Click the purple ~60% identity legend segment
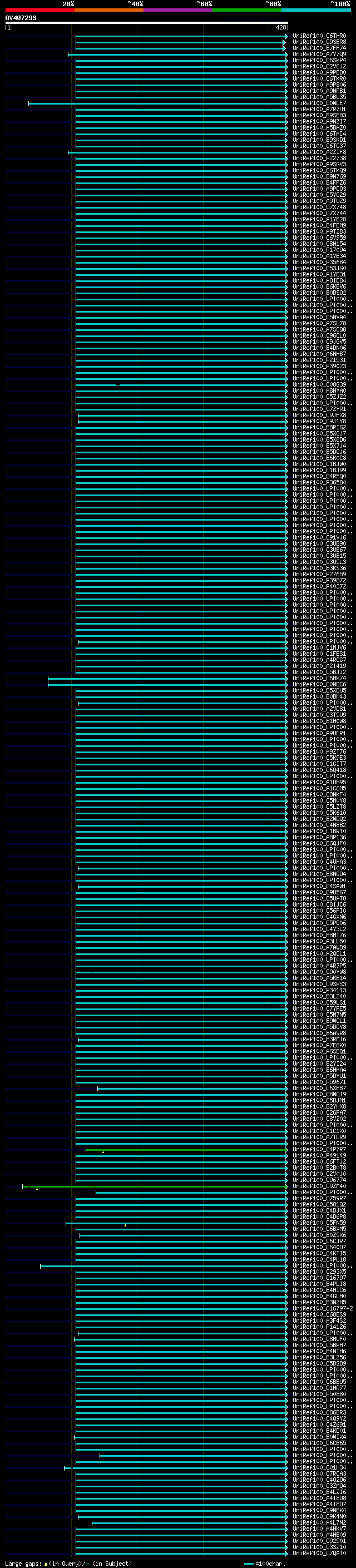This screenshot has width=356, height=1568. 179,10
